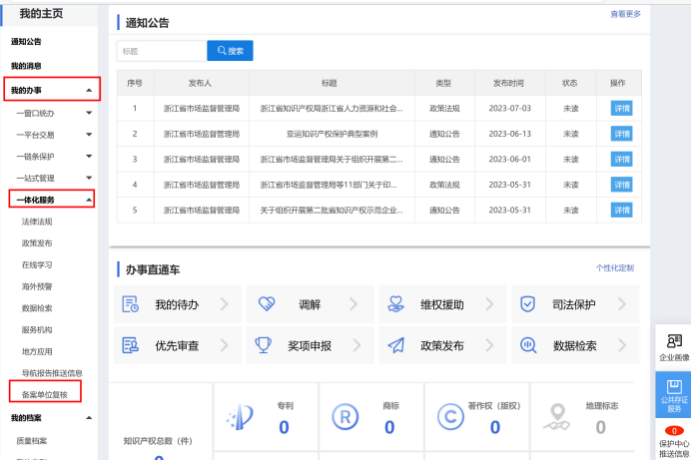
Task: Select 备案单位复核 in the sidebar
Action: point(45,394)
